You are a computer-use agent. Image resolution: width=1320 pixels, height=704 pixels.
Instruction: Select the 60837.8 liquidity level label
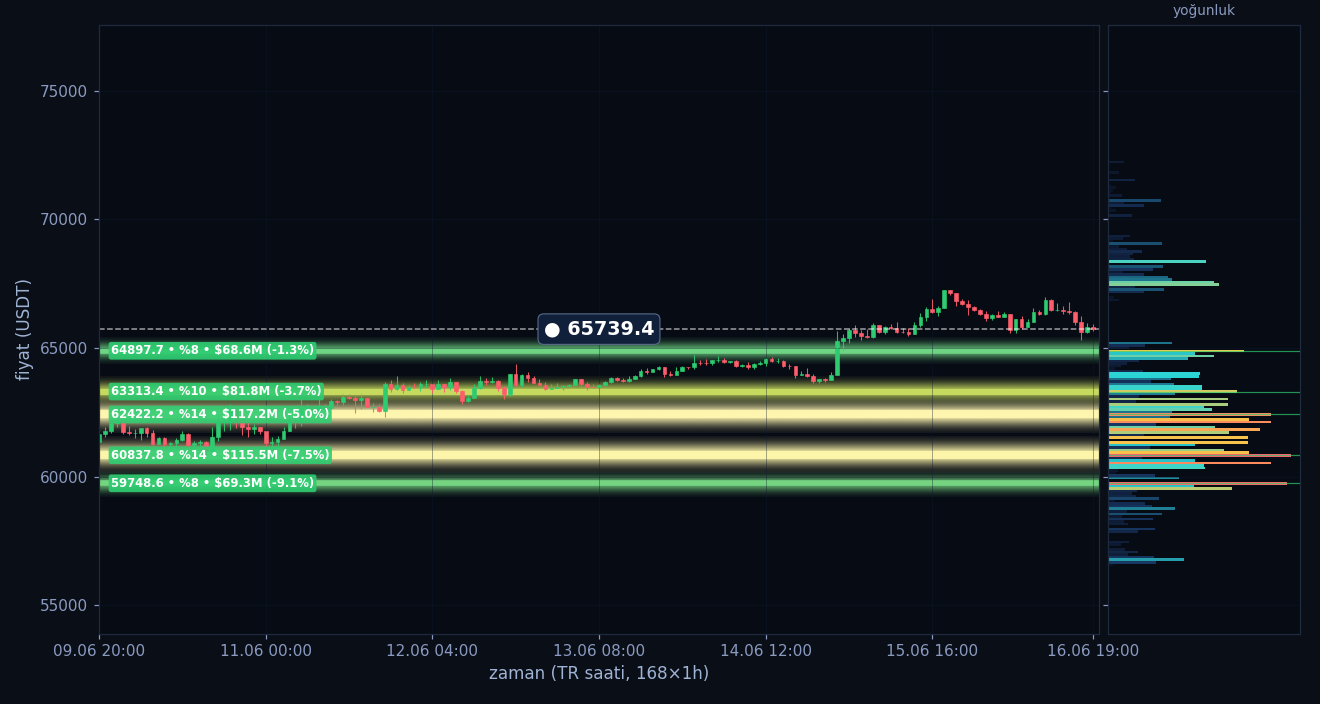pyautogui.click(x=220, y=455)
